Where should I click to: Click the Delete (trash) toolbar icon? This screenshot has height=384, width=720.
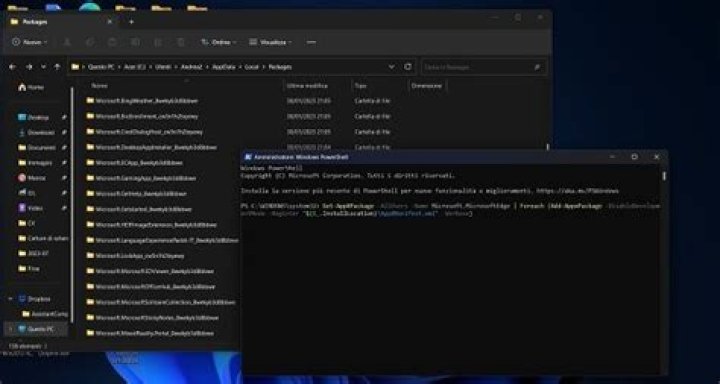pyautogui.click(x=180, y=42)
